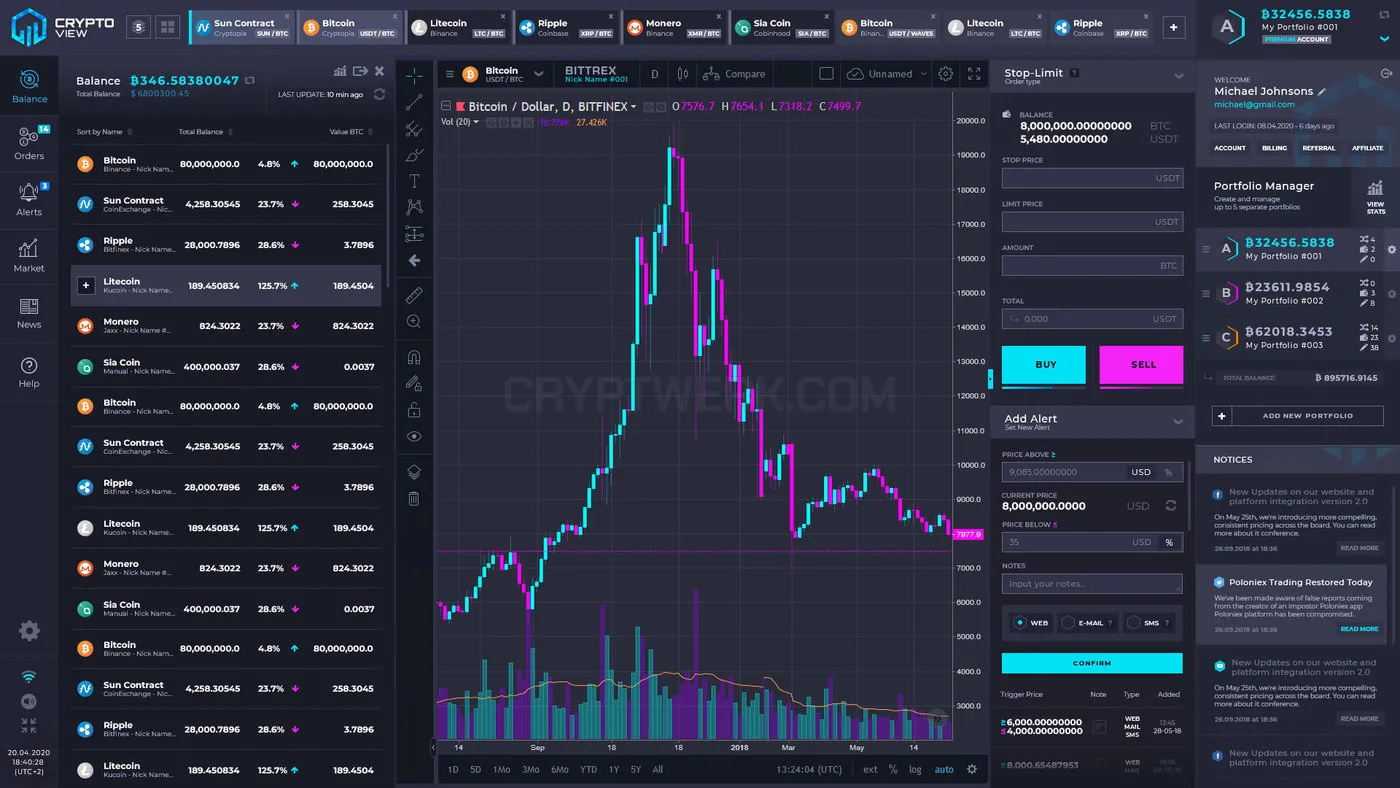Viewport: 1400px width, 788px height.
Task: Refresh the balance last update
Action: (379, 94)
